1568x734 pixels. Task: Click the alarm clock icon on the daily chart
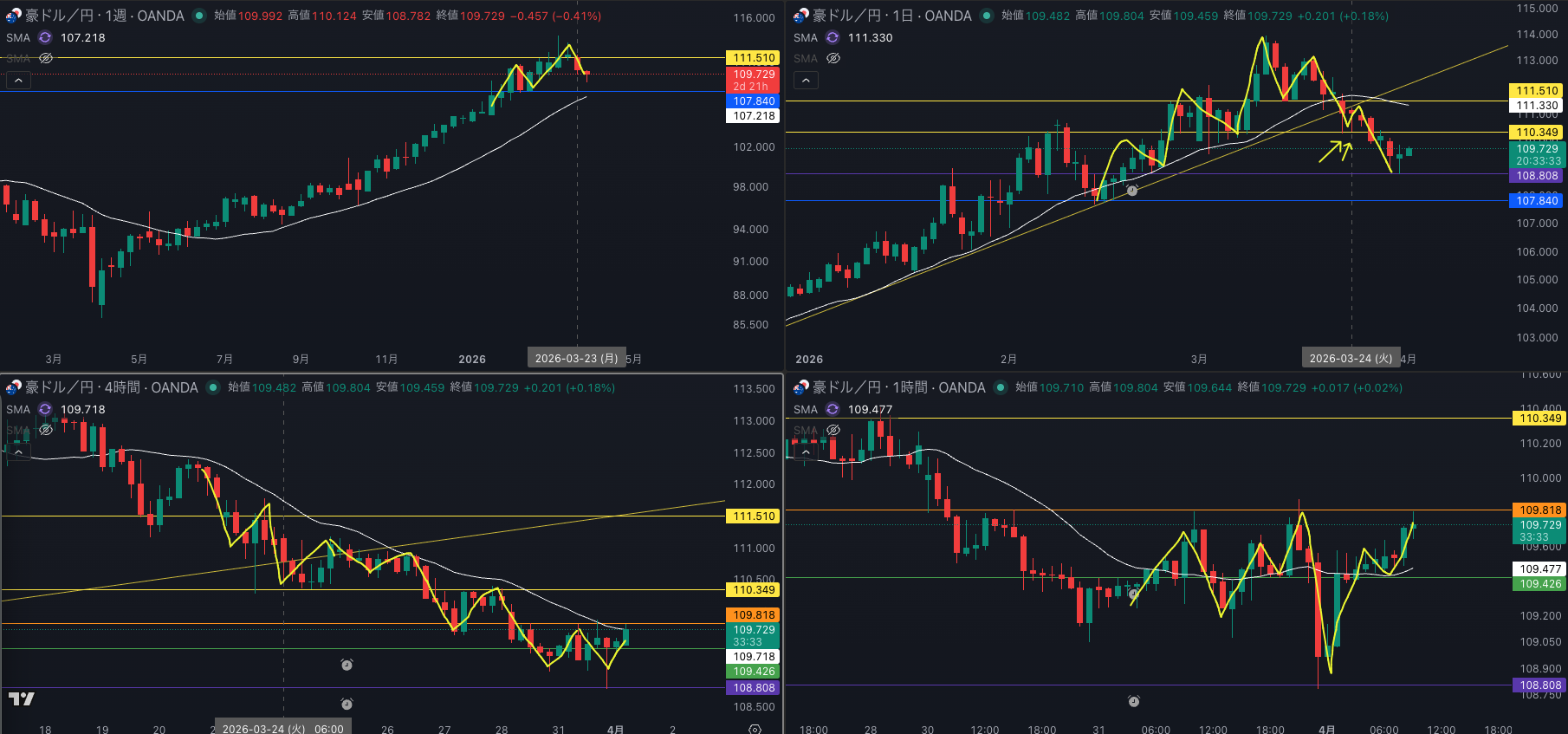point(1131,191)
